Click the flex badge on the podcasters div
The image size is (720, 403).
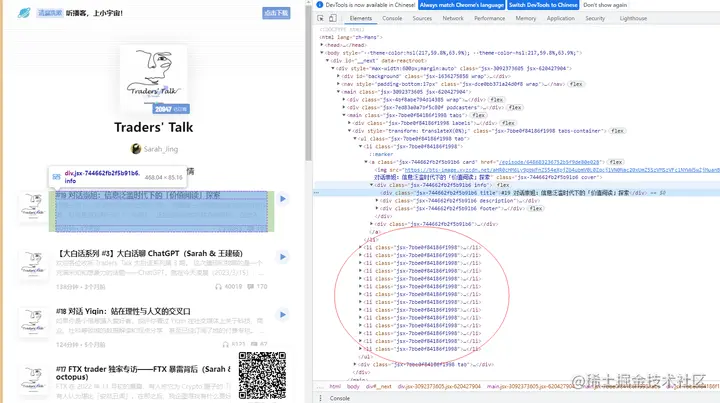[515, 107]
